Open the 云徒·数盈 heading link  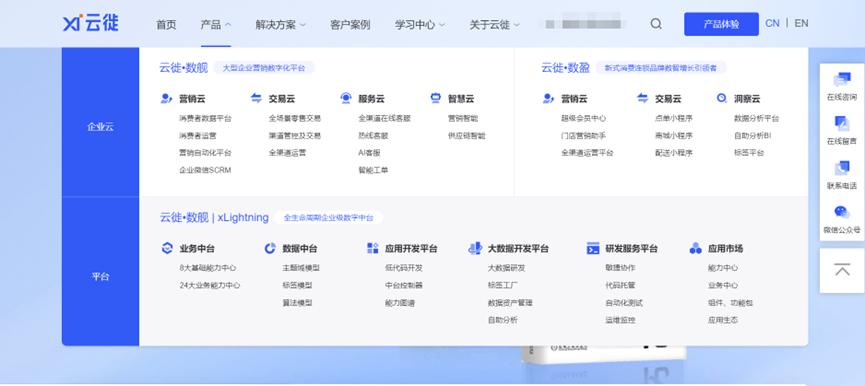point(565,68)
